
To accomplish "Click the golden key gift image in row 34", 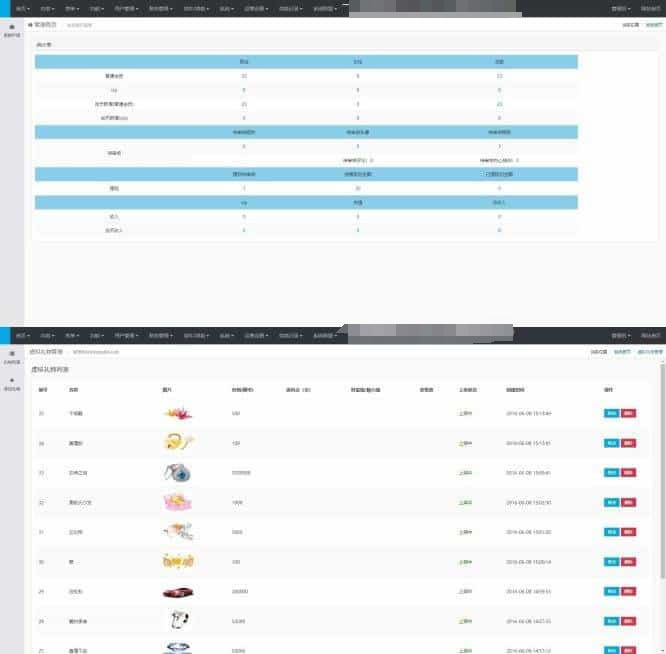I will [x=177, y=442].
